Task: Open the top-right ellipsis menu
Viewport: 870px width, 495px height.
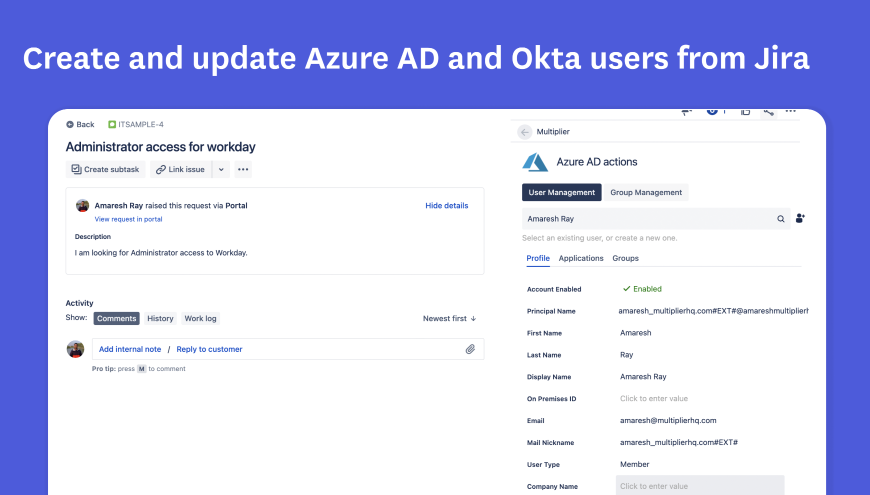Action: coord(791,112)
